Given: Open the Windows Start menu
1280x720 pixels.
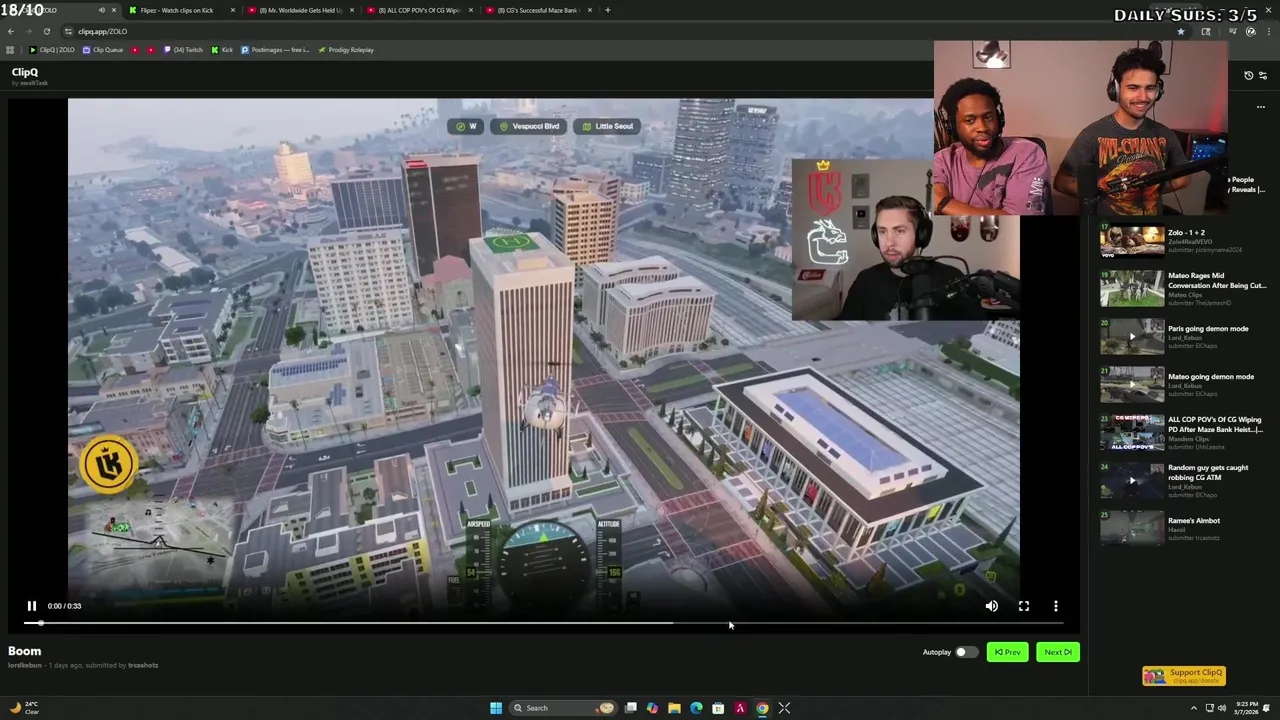Looking at the screenshot, I should tap(495, 708).
